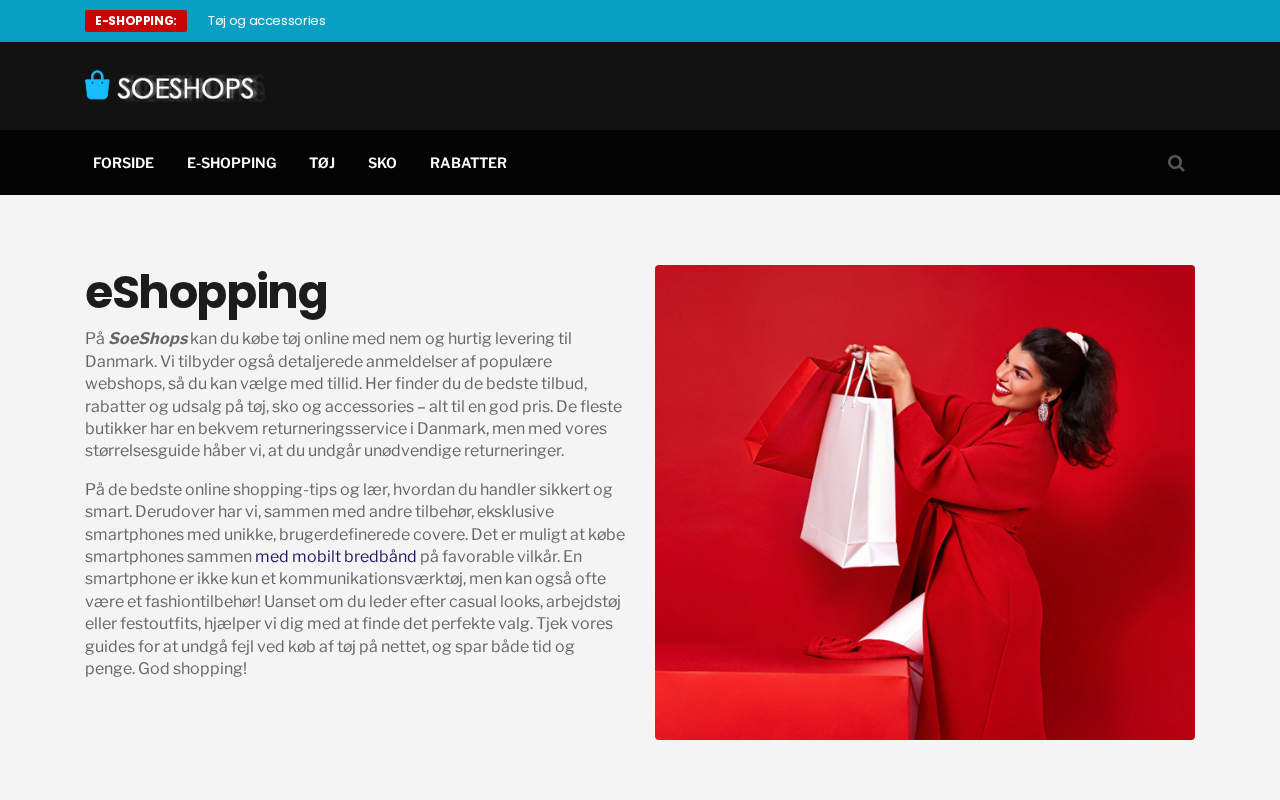Image resolution: width=1280 pixels, height=800 pixels.
Task: Open the E-SHOPPING navigation item
Action: click(231, 163)
